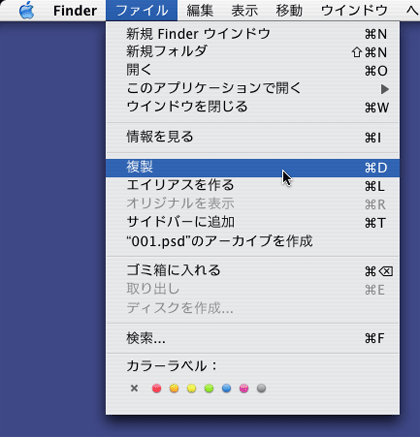Select エイリアスを作る

(253, 185)
